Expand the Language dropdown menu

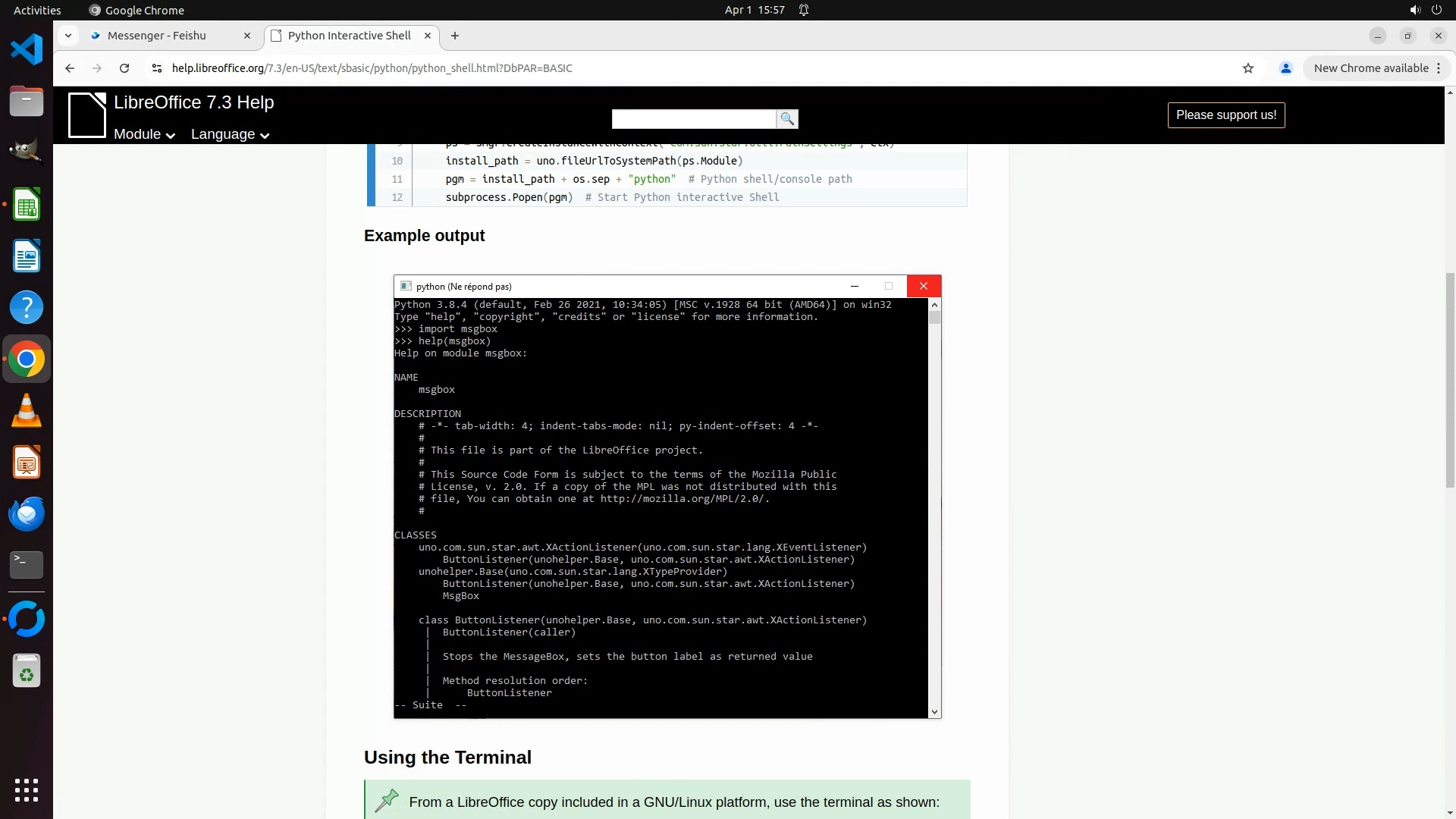(x=230, y=134)
